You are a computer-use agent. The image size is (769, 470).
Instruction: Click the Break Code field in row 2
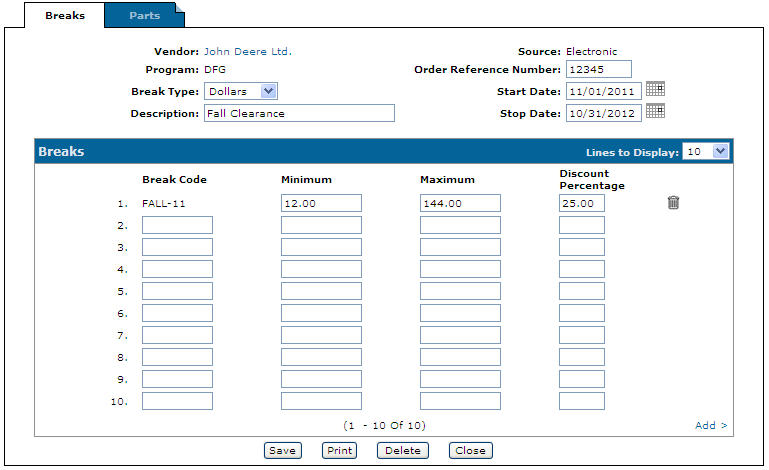178,225
